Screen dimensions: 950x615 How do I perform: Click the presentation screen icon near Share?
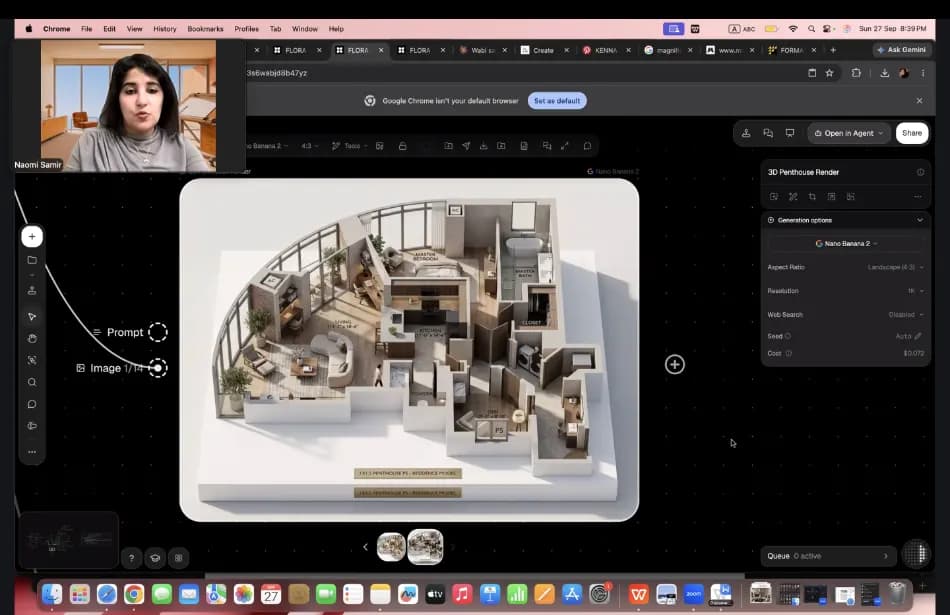click(789, 133)
